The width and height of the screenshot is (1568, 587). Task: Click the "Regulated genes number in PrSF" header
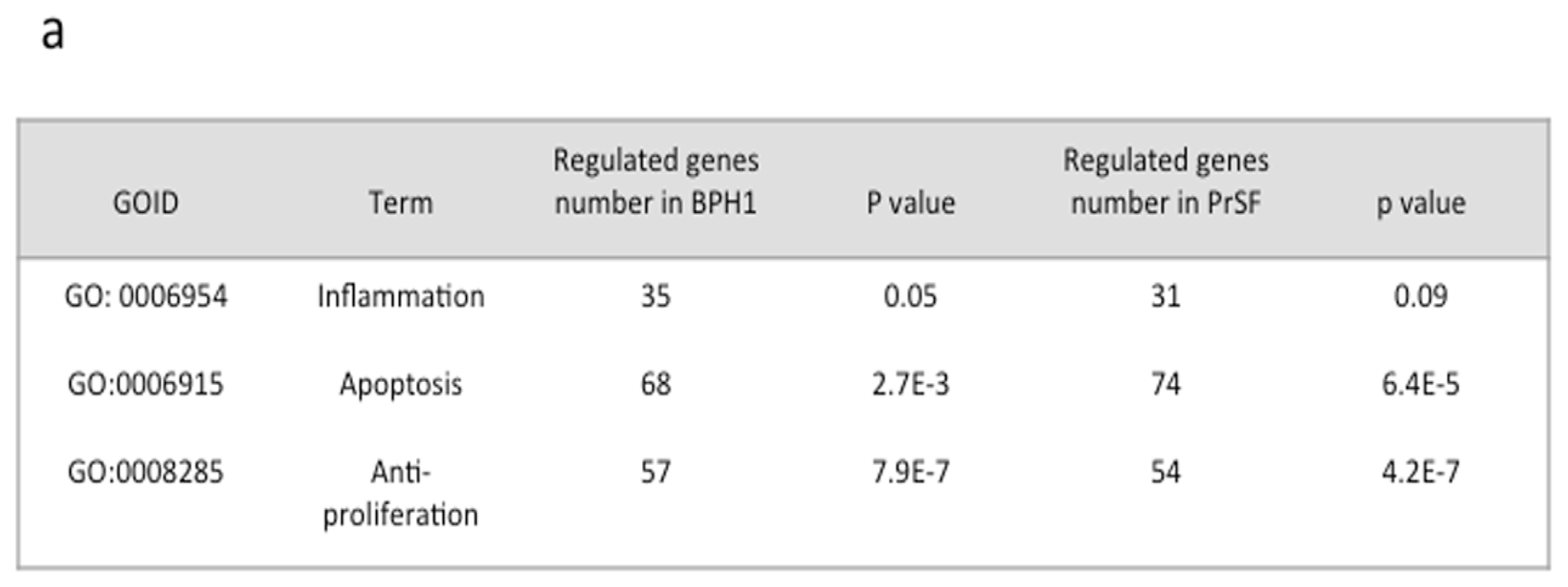pyautogui.click(x=1166, y=182)
